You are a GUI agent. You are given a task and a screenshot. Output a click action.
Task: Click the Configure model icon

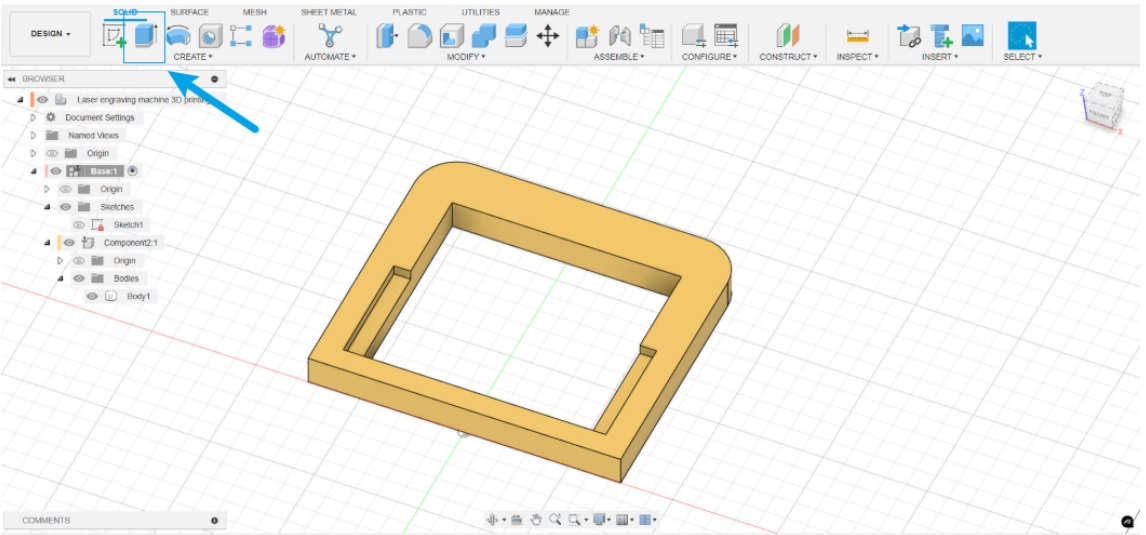coord(694,35)
